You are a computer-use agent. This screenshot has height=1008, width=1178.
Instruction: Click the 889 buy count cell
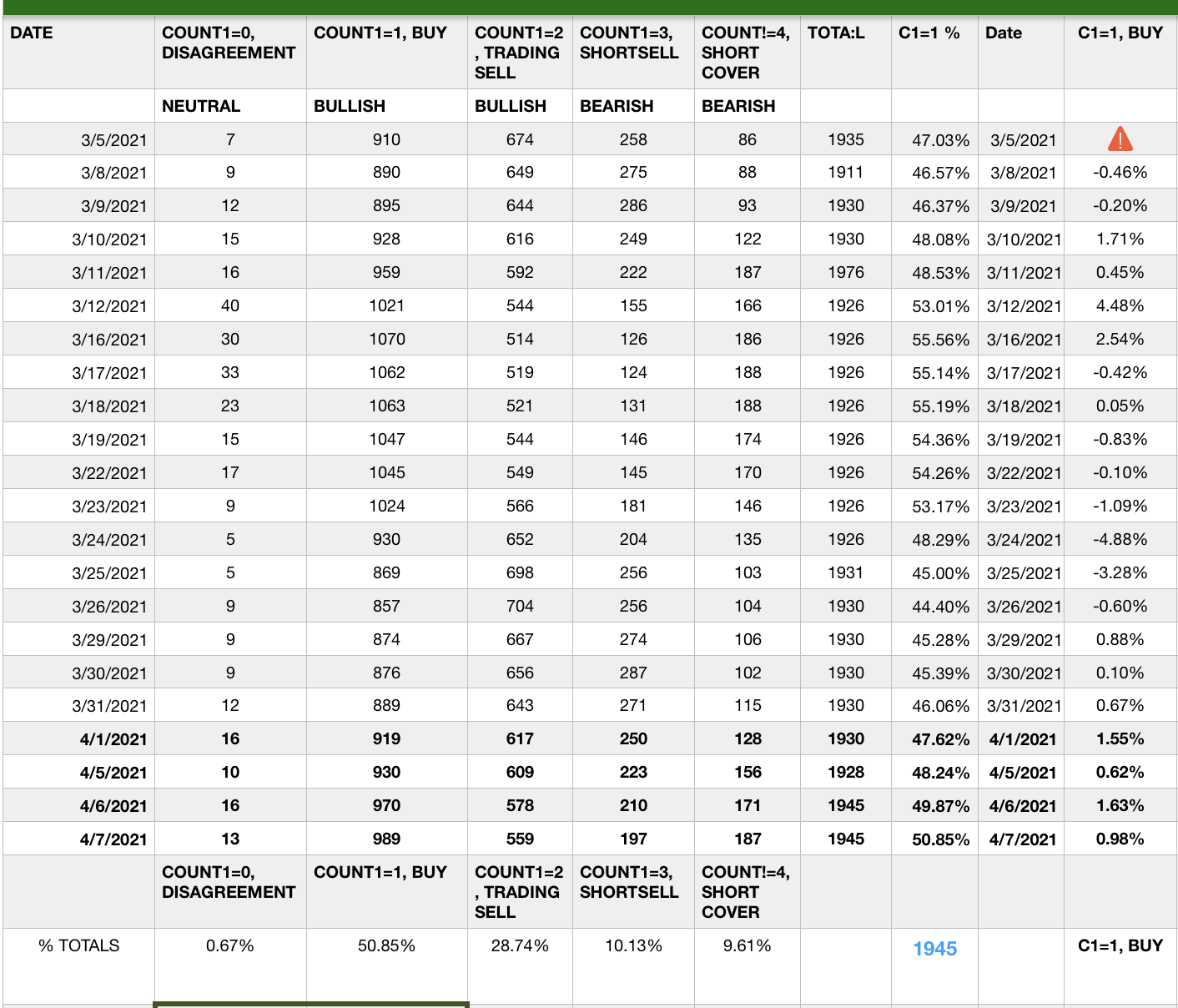coord(386,706)
